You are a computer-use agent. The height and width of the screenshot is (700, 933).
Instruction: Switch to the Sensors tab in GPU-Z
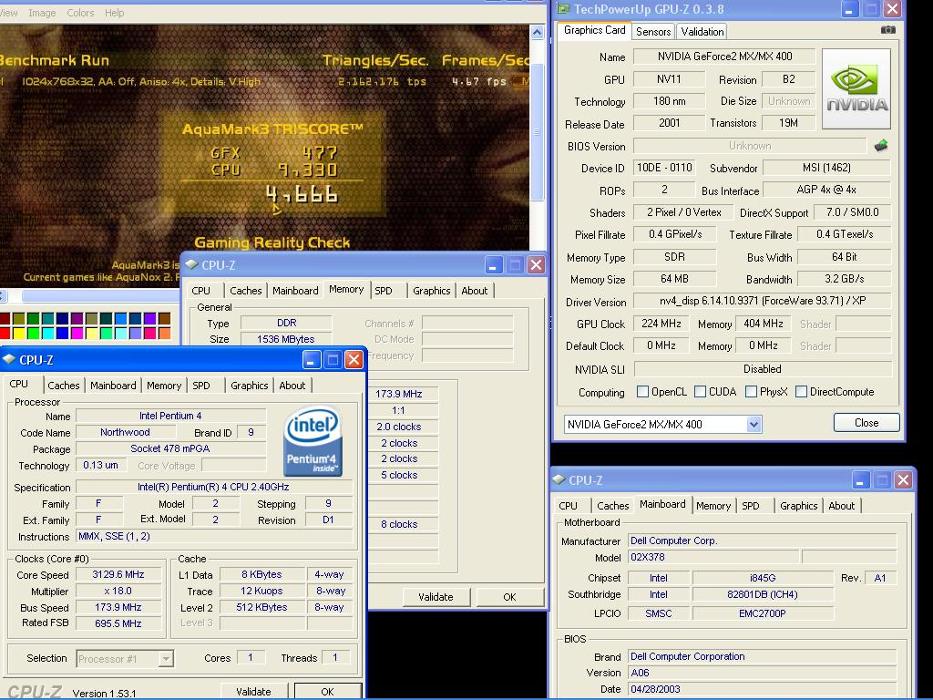[653, 32]
